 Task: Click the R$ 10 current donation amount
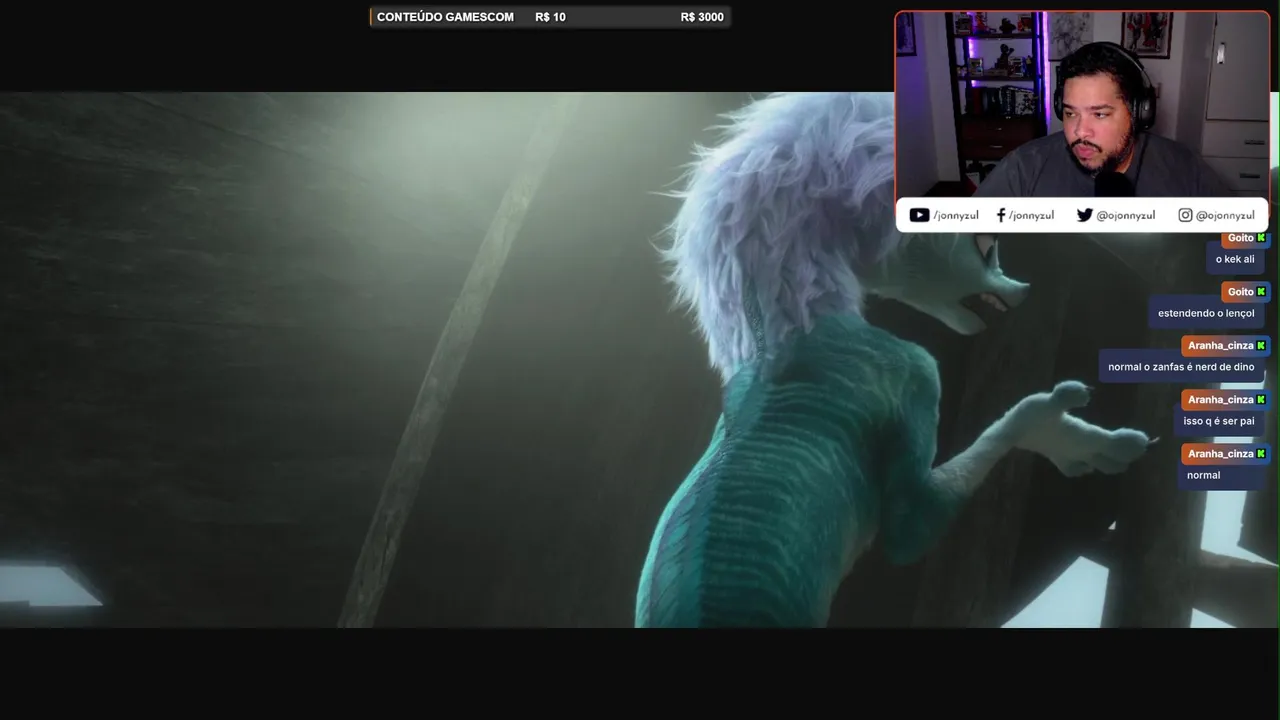[550, 17]
